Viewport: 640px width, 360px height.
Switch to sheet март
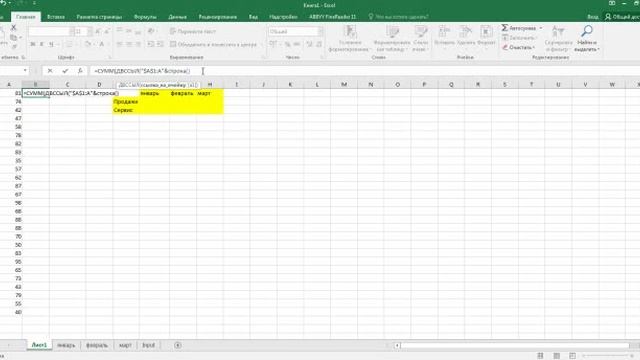(x=125, y=345)
